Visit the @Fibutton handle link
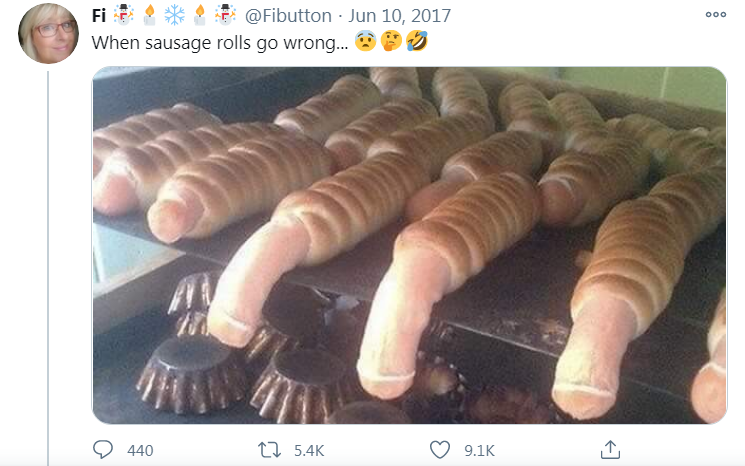 point(288,16)
